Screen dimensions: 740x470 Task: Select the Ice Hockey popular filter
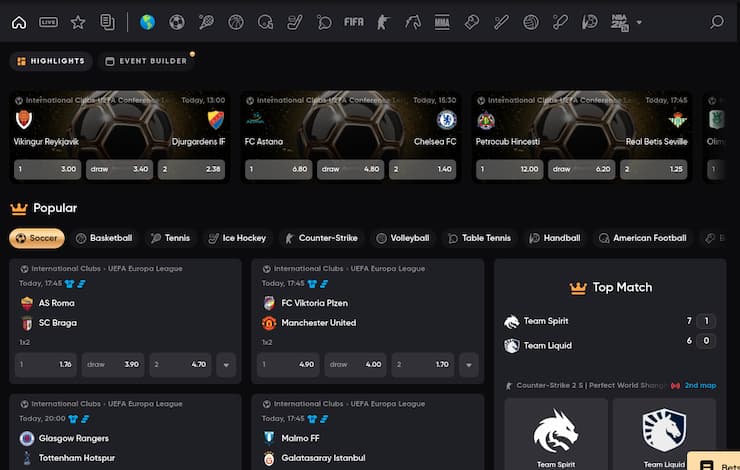(237, 238)
